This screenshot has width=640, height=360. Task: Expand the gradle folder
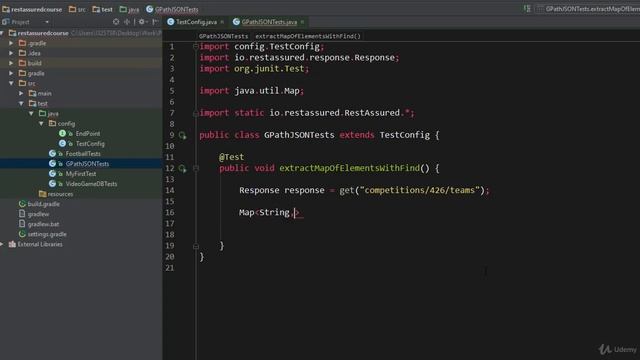[11, 73]
